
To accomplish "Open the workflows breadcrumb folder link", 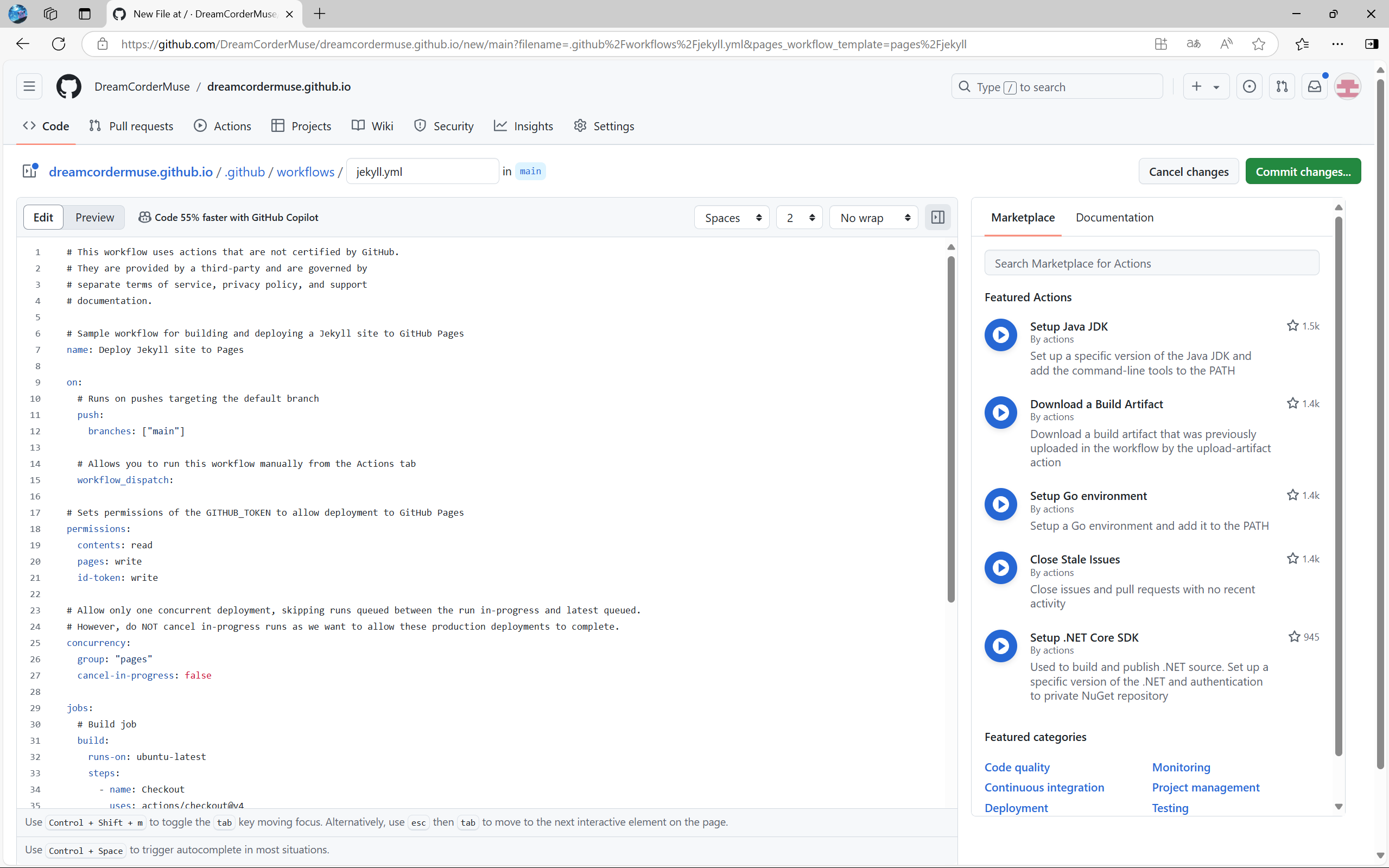I will click(x=306, y=172).
